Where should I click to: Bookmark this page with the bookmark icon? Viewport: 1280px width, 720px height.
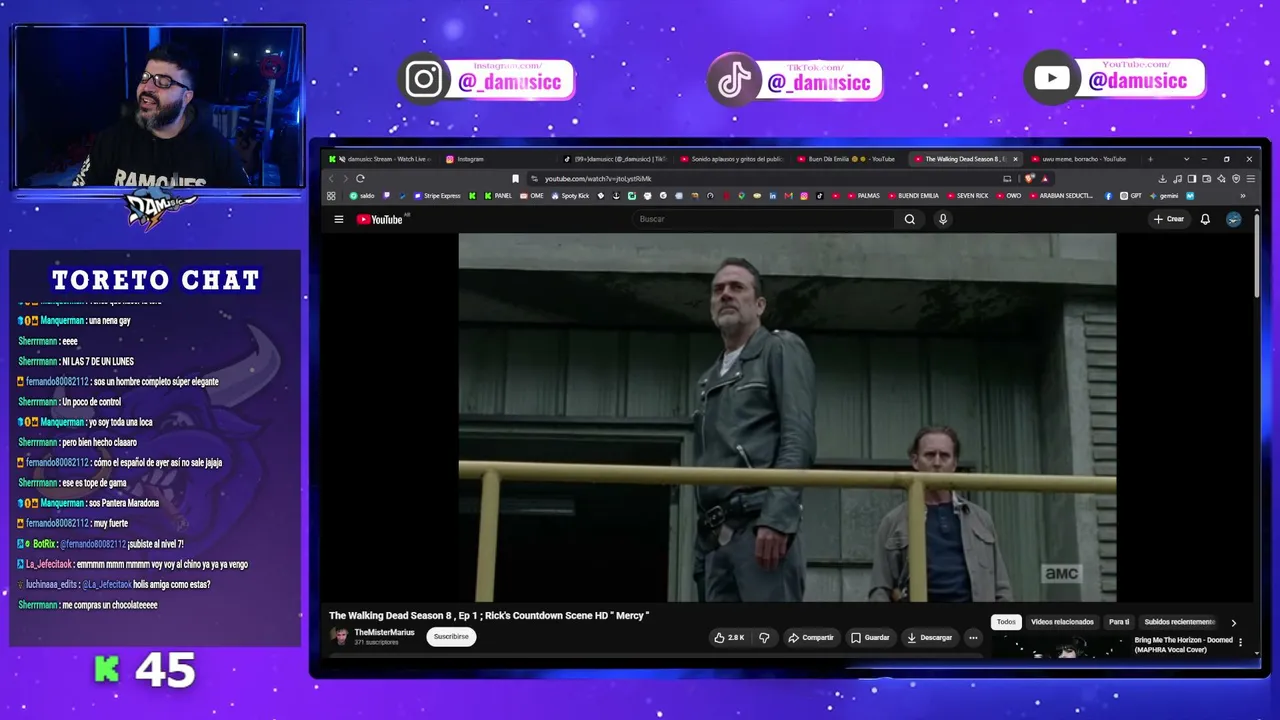pyautogui.click(x=515, y=179)
